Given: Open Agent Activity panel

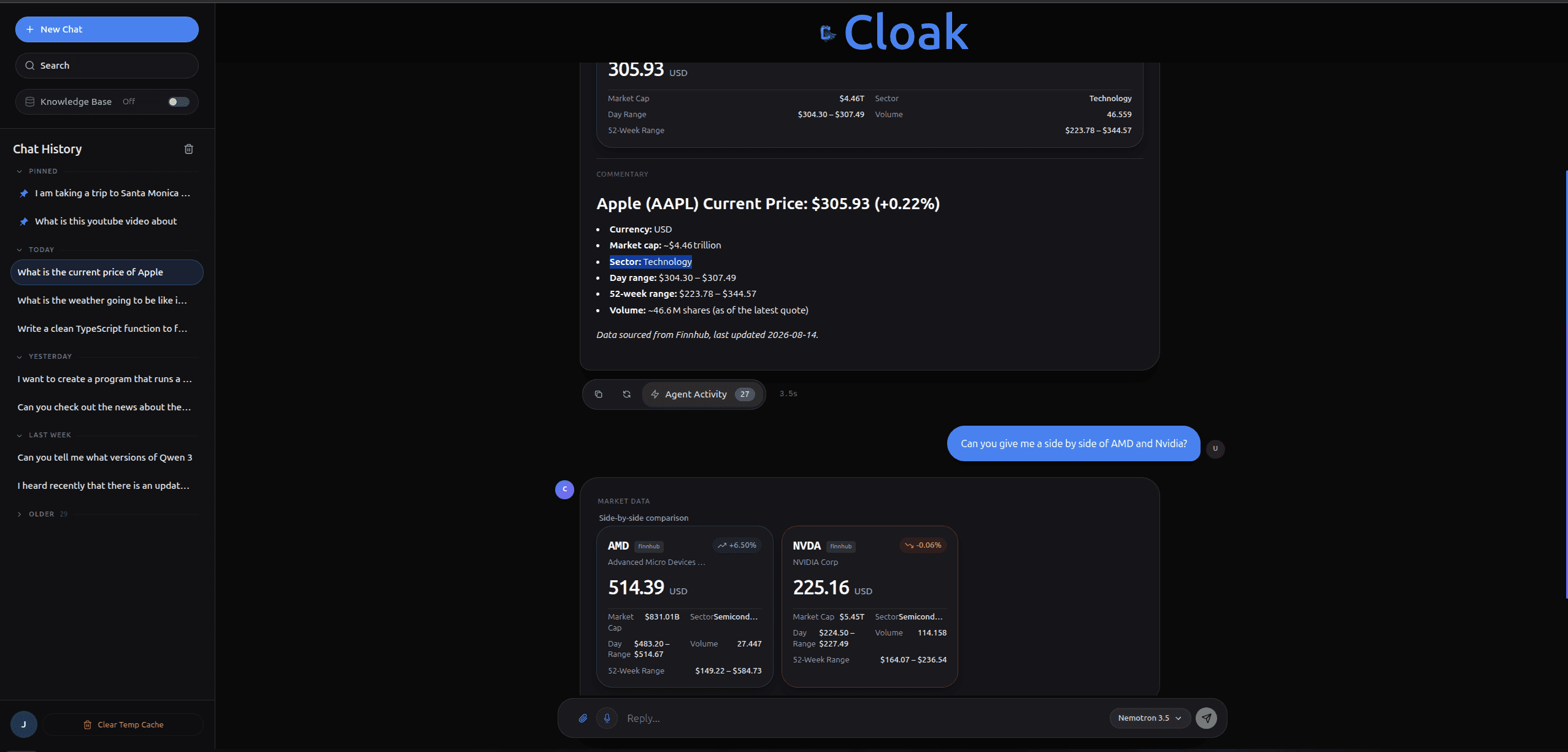Looking at the screenshot, I should (x=703, y=394).
